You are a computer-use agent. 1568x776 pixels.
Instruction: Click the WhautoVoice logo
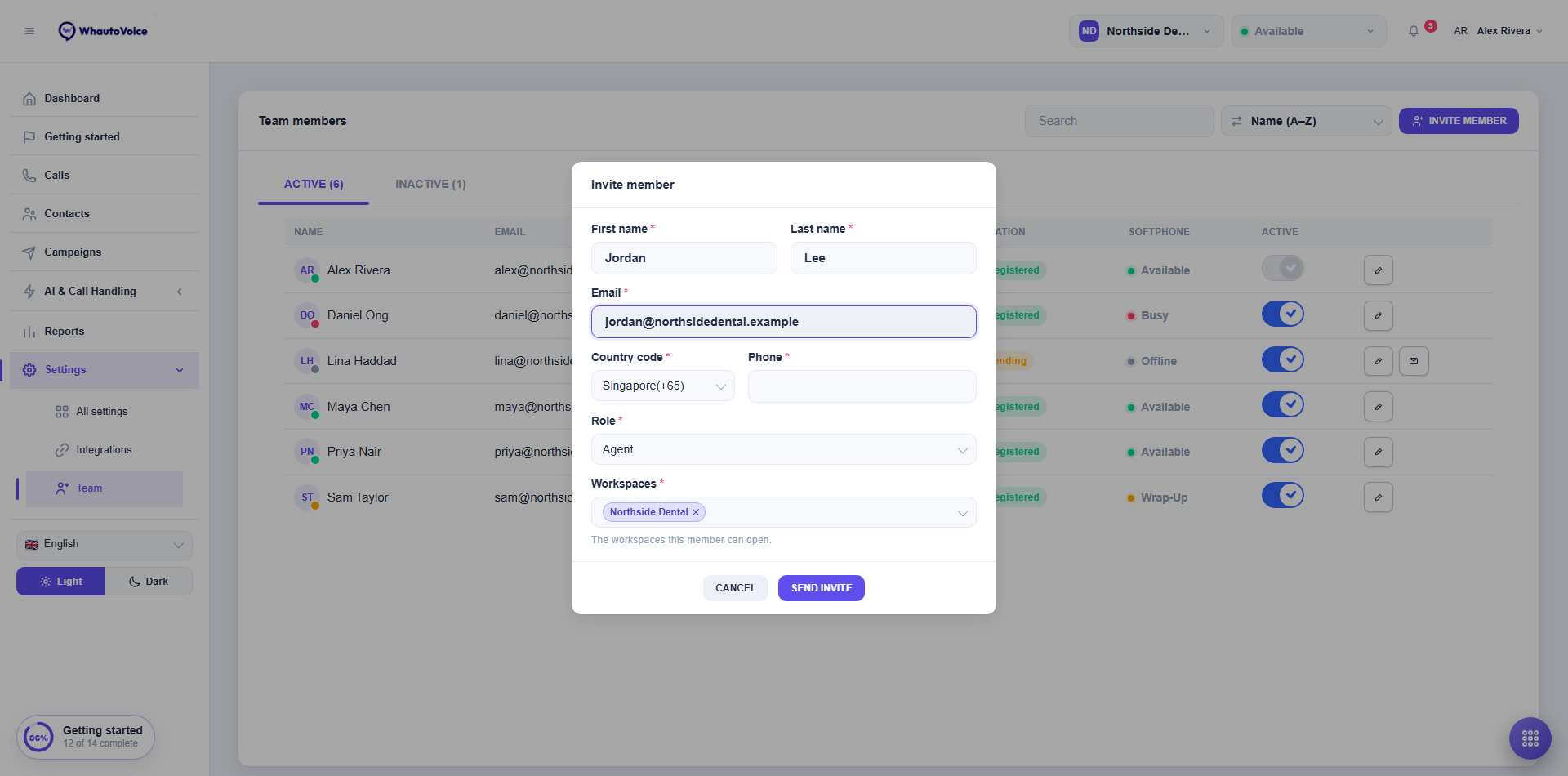[x=103, y=31]
